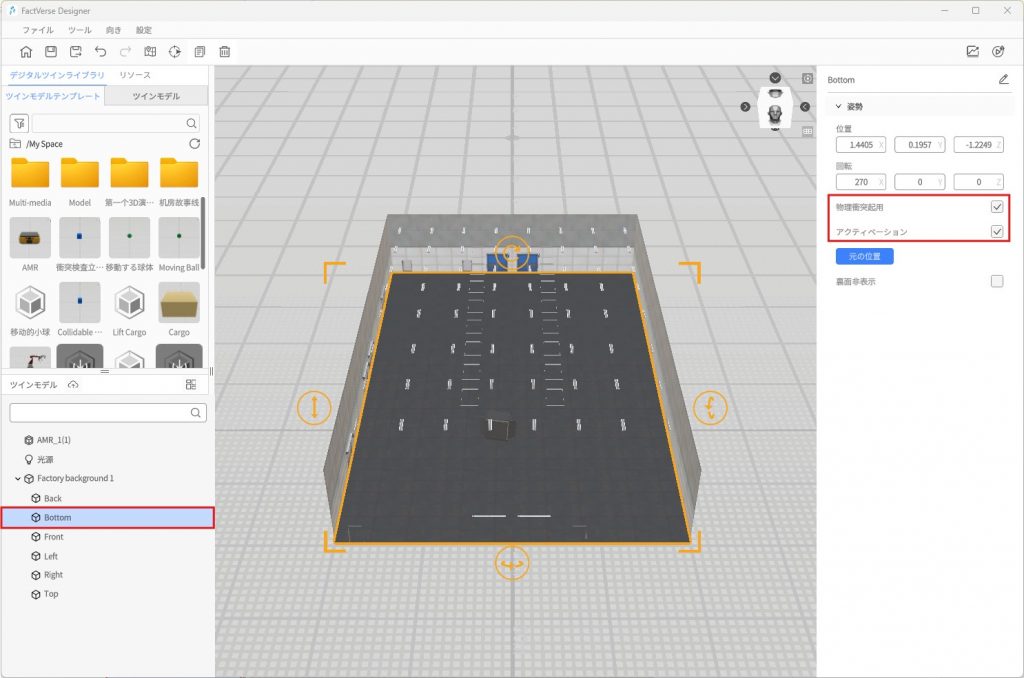Enable the 裏面非表示 checkbox
Viewport: 1024px width, 678px height.
point(996,282)
